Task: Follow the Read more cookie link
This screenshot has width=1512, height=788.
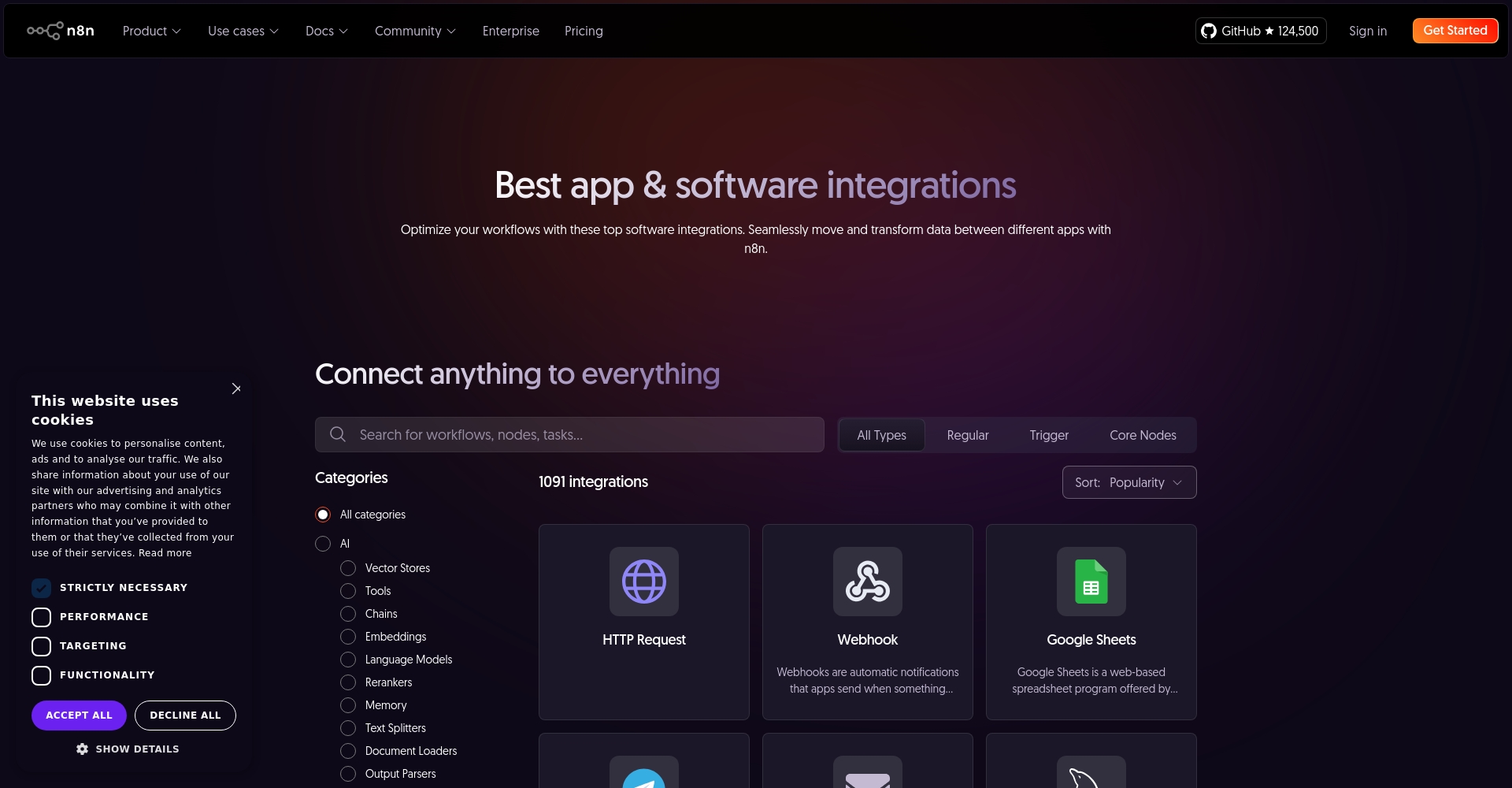Action: [x=165, y=552]
